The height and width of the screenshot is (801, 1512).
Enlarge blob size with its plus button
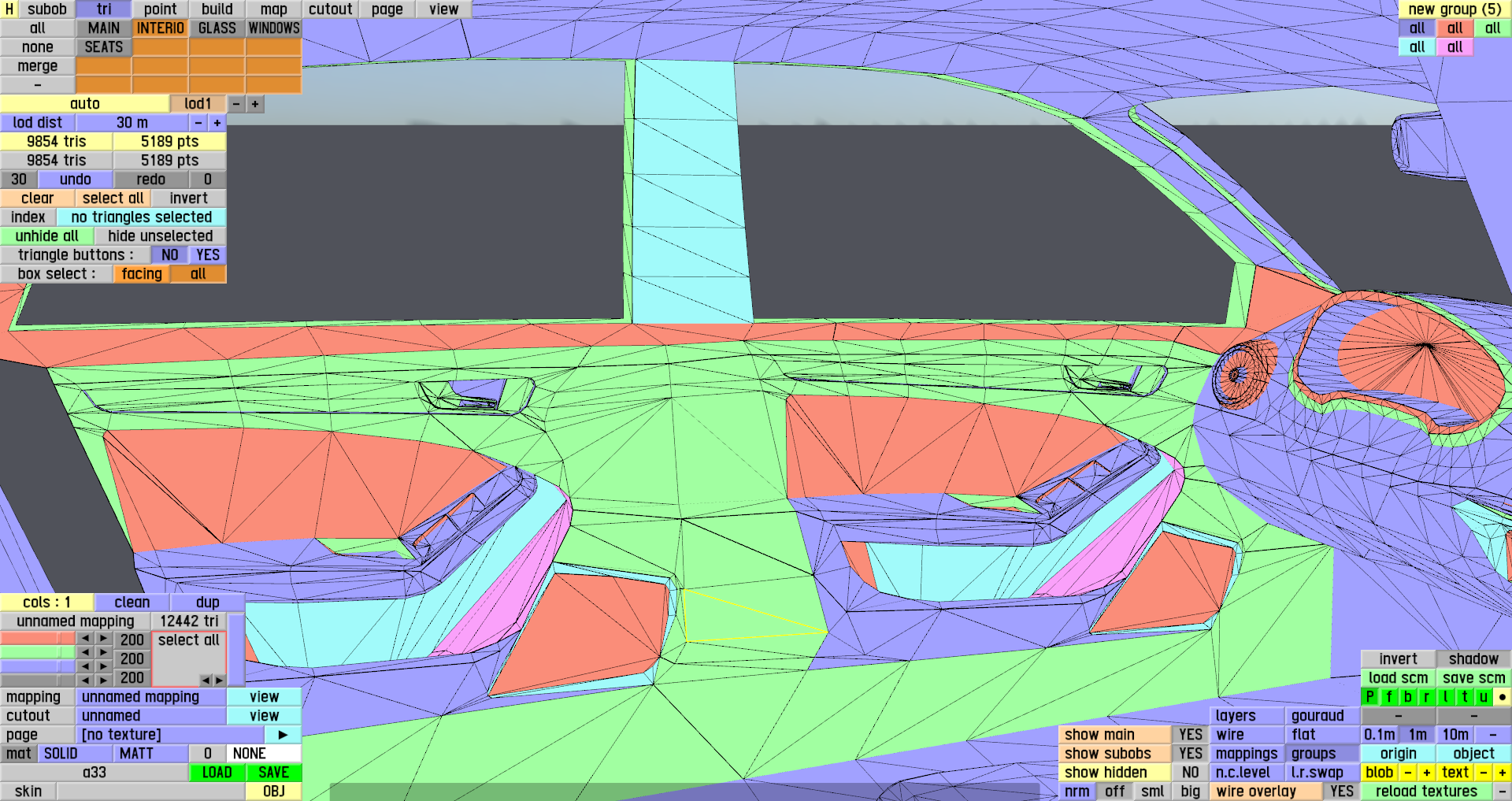[1427, 773]
